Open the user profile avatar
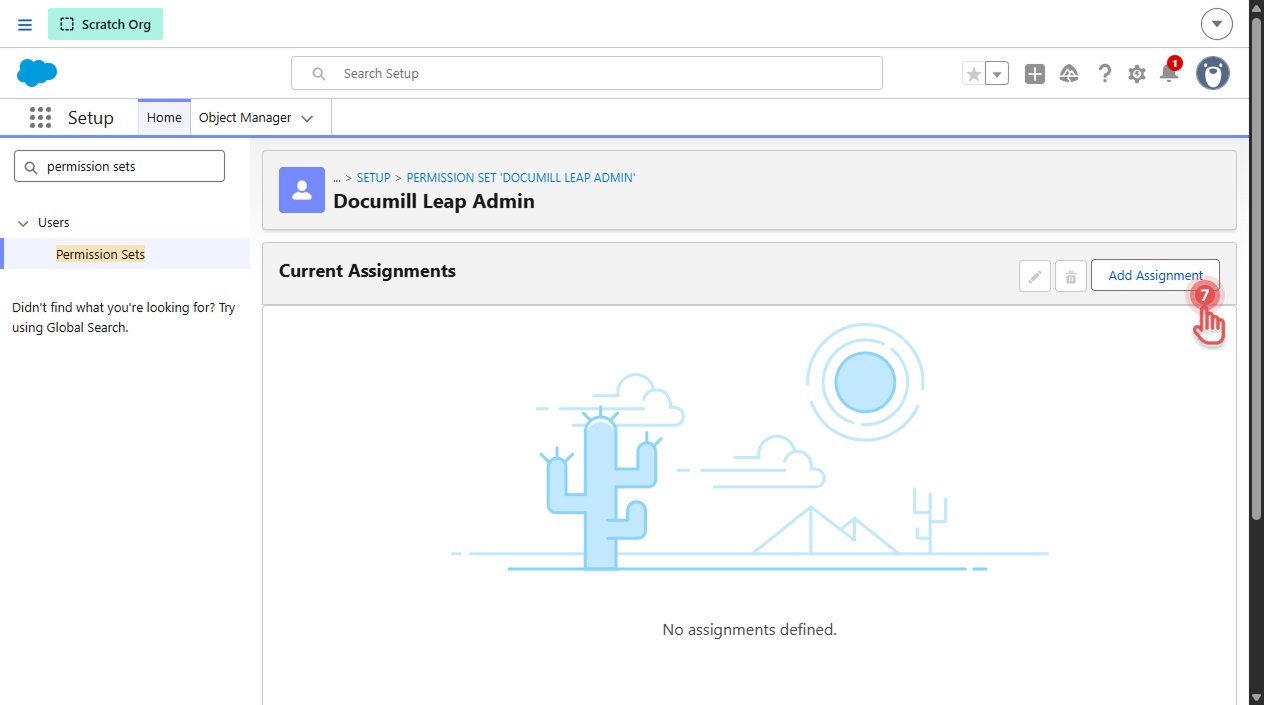Screen dimensions: 1264x705 tap(1213, 73)
